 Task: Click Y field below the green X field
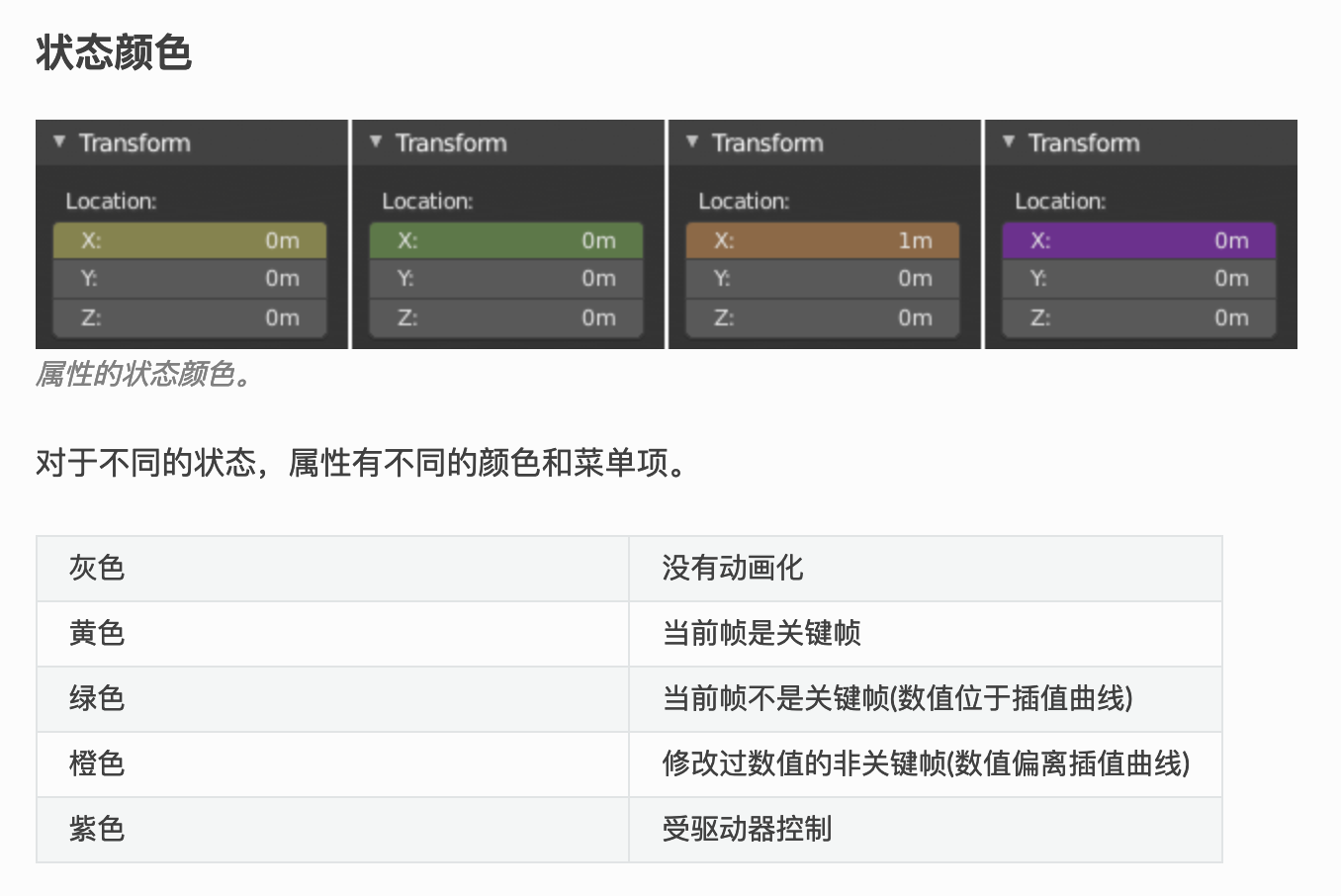coord(505,279)
